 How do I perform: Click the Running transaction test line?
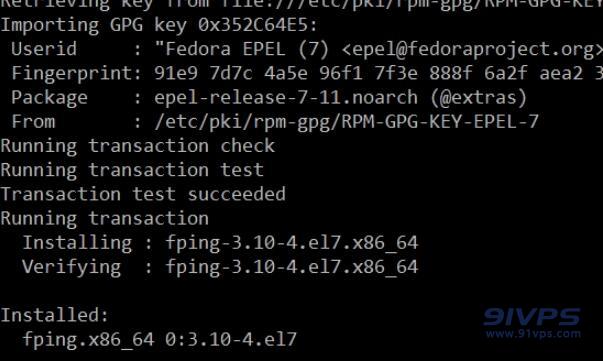(x=132, y=171)
